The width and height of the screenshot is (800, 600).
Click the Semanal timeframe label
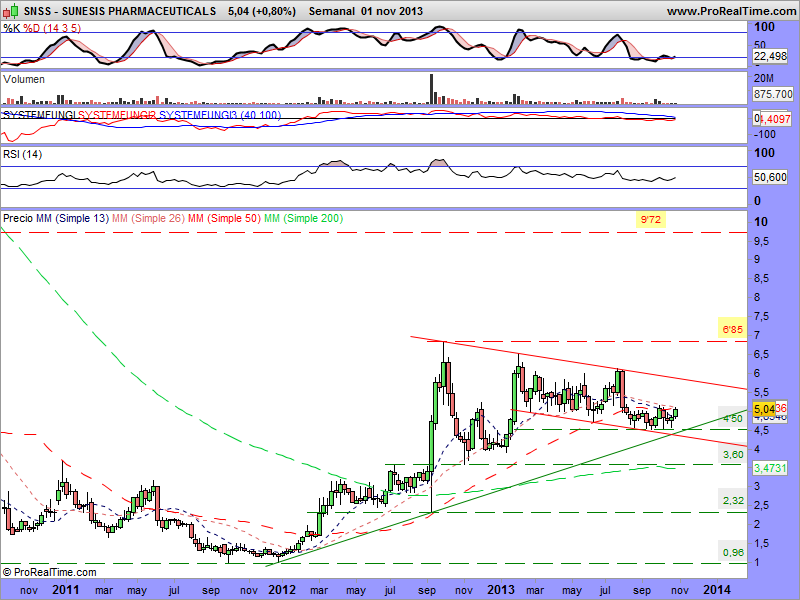pos(331,11)
